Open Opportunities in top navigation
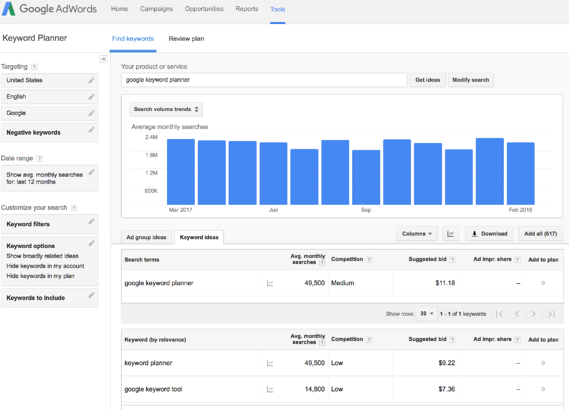 (x=204, y=9)
